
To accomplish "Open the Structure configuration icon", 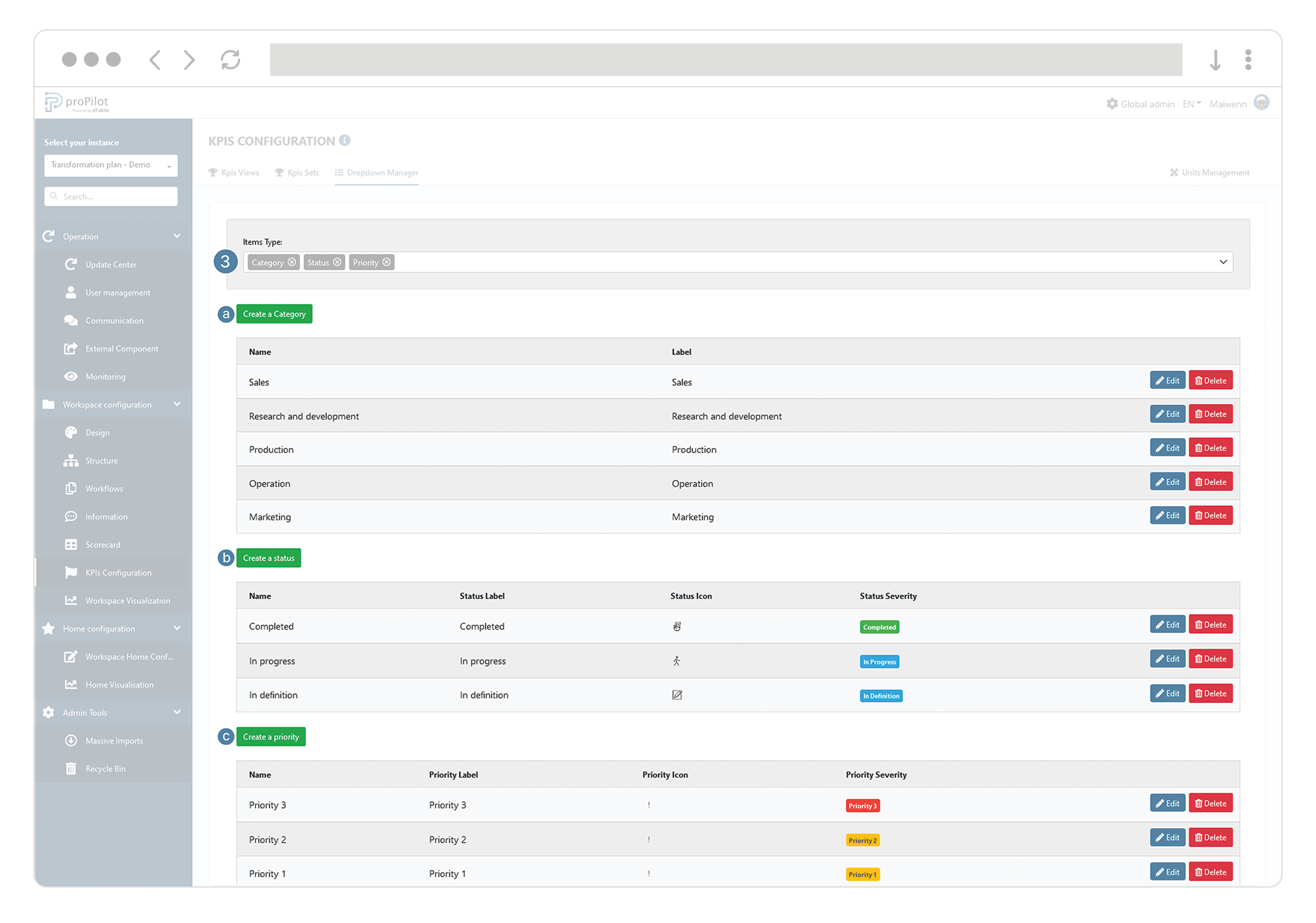I will click(71, 460).
